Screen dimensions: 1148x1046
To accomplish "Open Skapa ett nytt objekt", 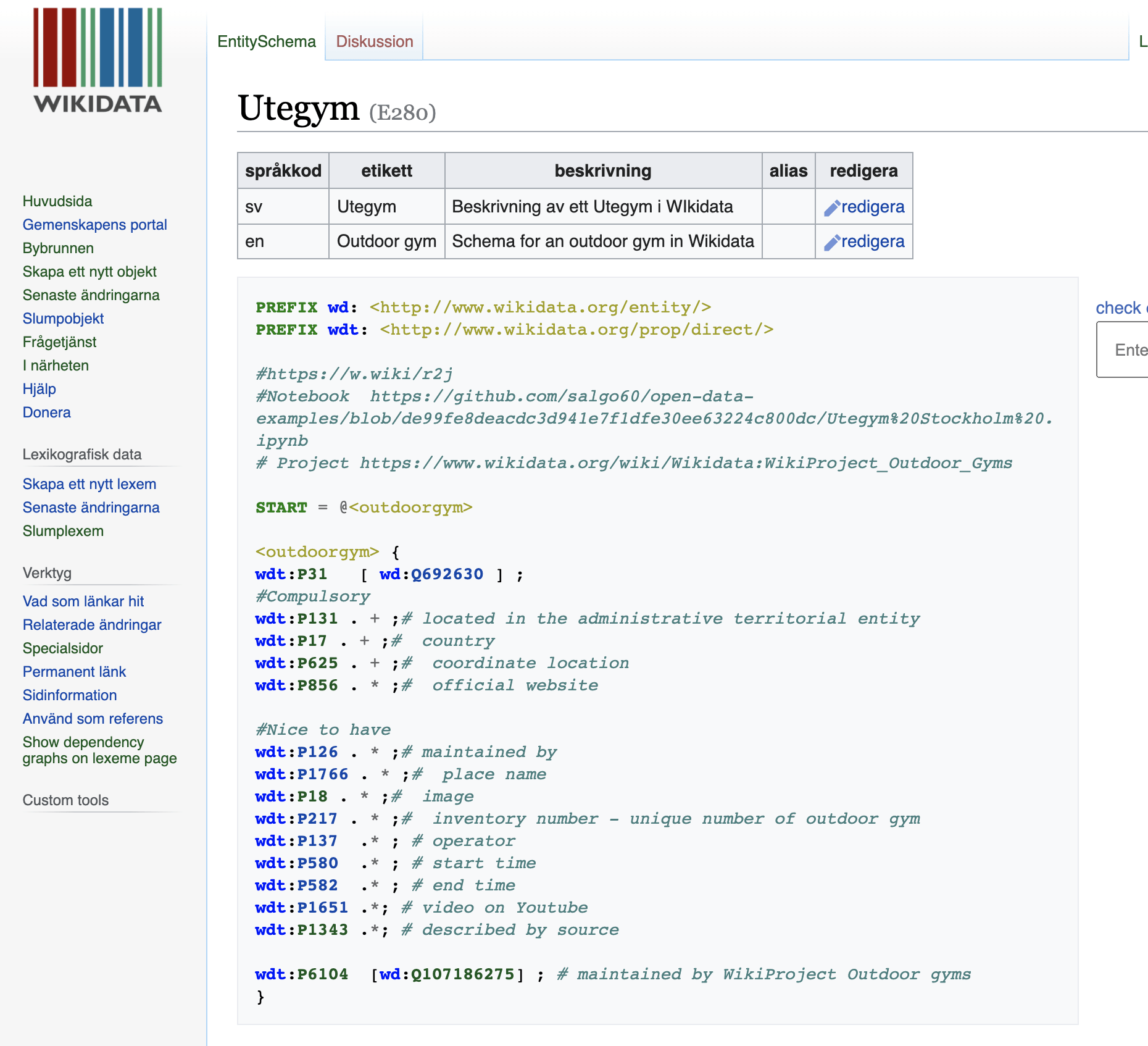I will [x=89, y=272].
